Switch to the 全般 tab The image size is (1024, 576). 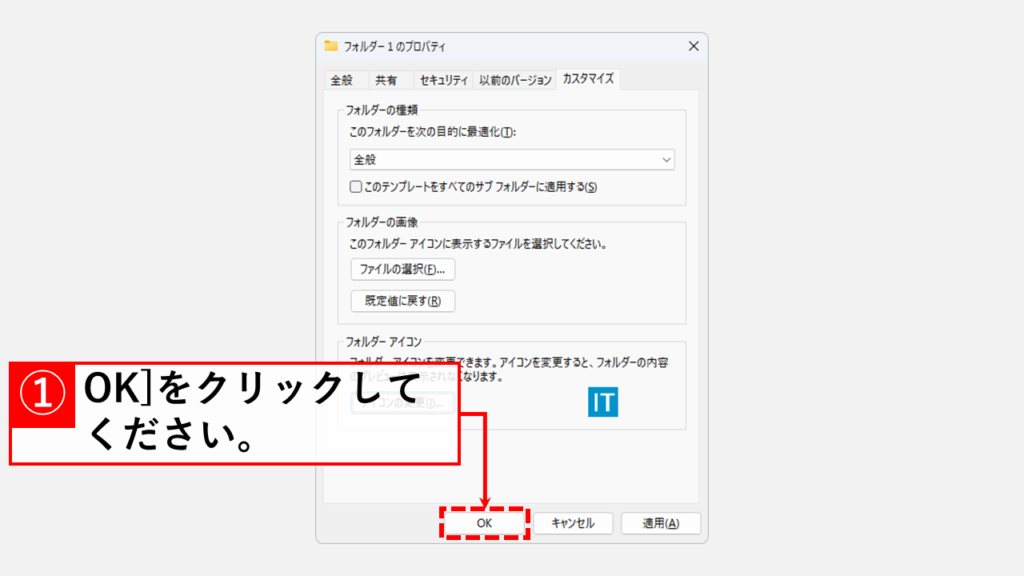[344, 77]
